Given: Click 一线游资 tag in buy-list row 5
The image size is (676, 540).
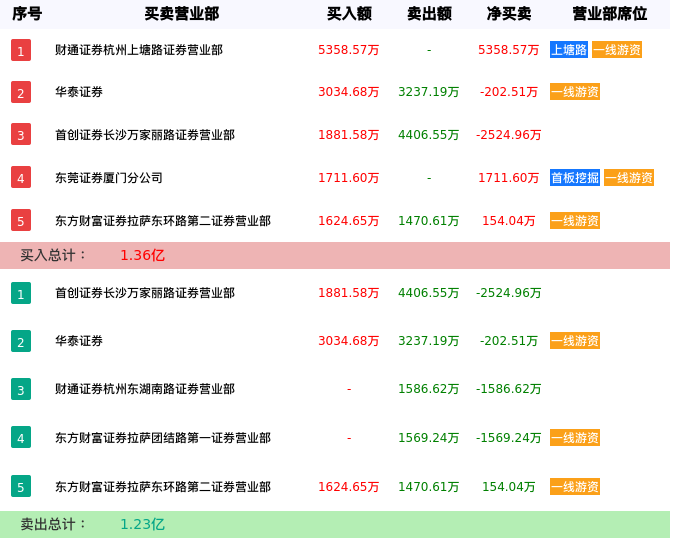Looking at the screenshot, I should click(x=575, y=221).
